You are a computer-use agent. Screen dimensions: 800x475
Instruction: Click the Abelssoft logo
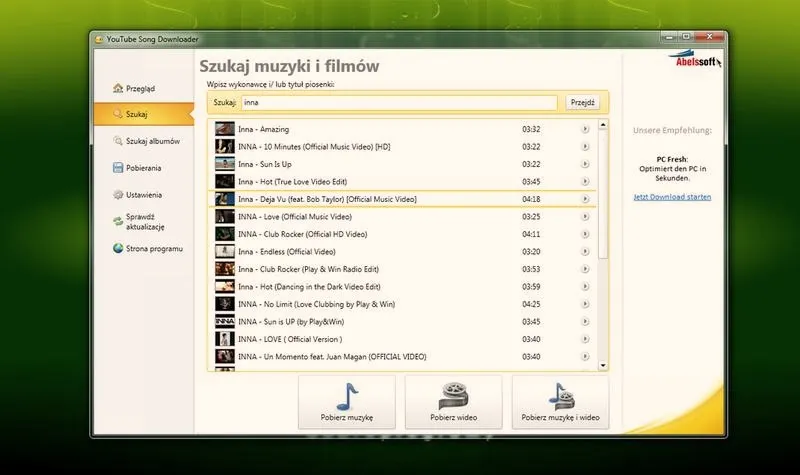click(695, 59)
